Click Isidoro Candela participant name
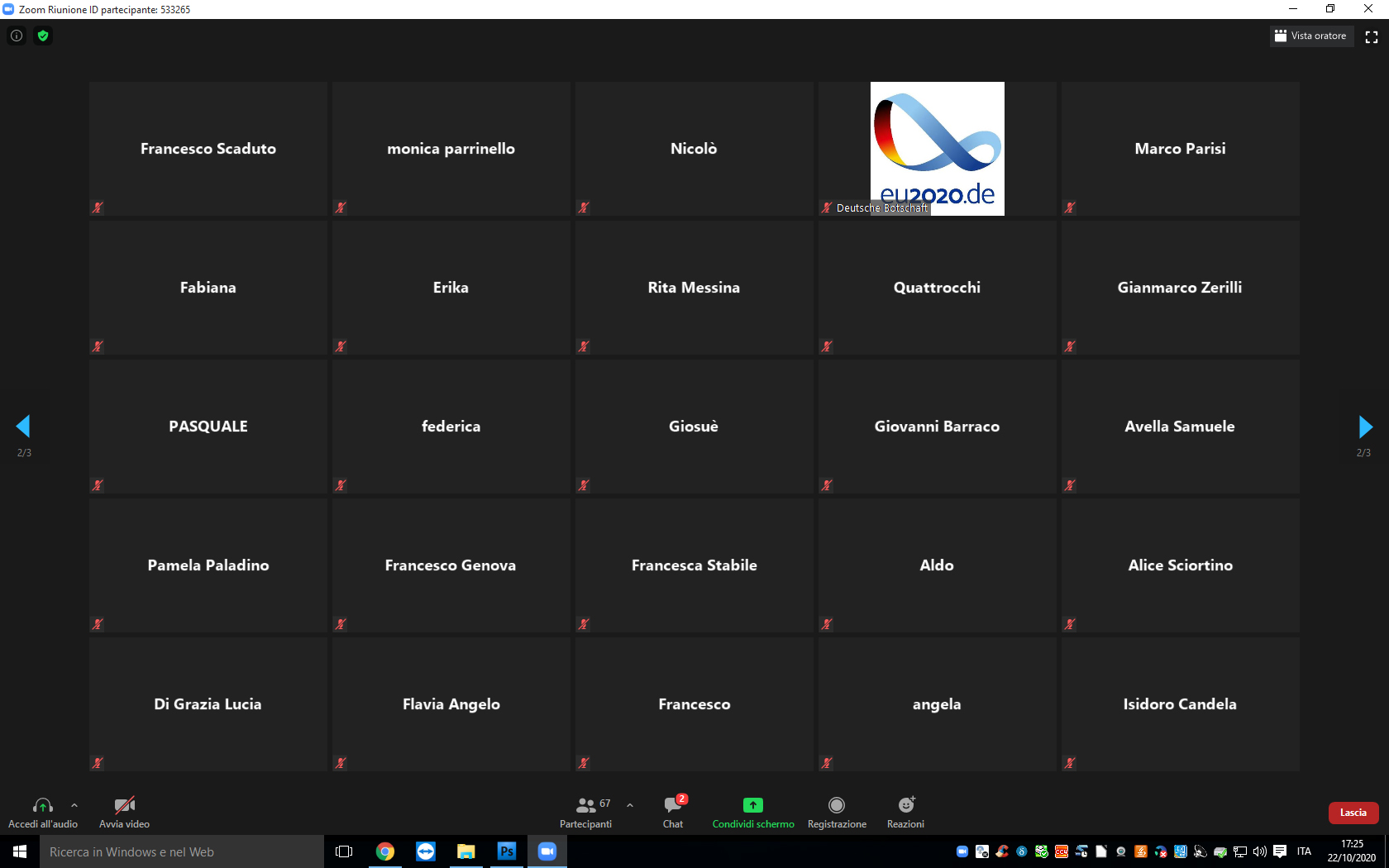Screen dimensions: 1389x868 [1180, 704]
